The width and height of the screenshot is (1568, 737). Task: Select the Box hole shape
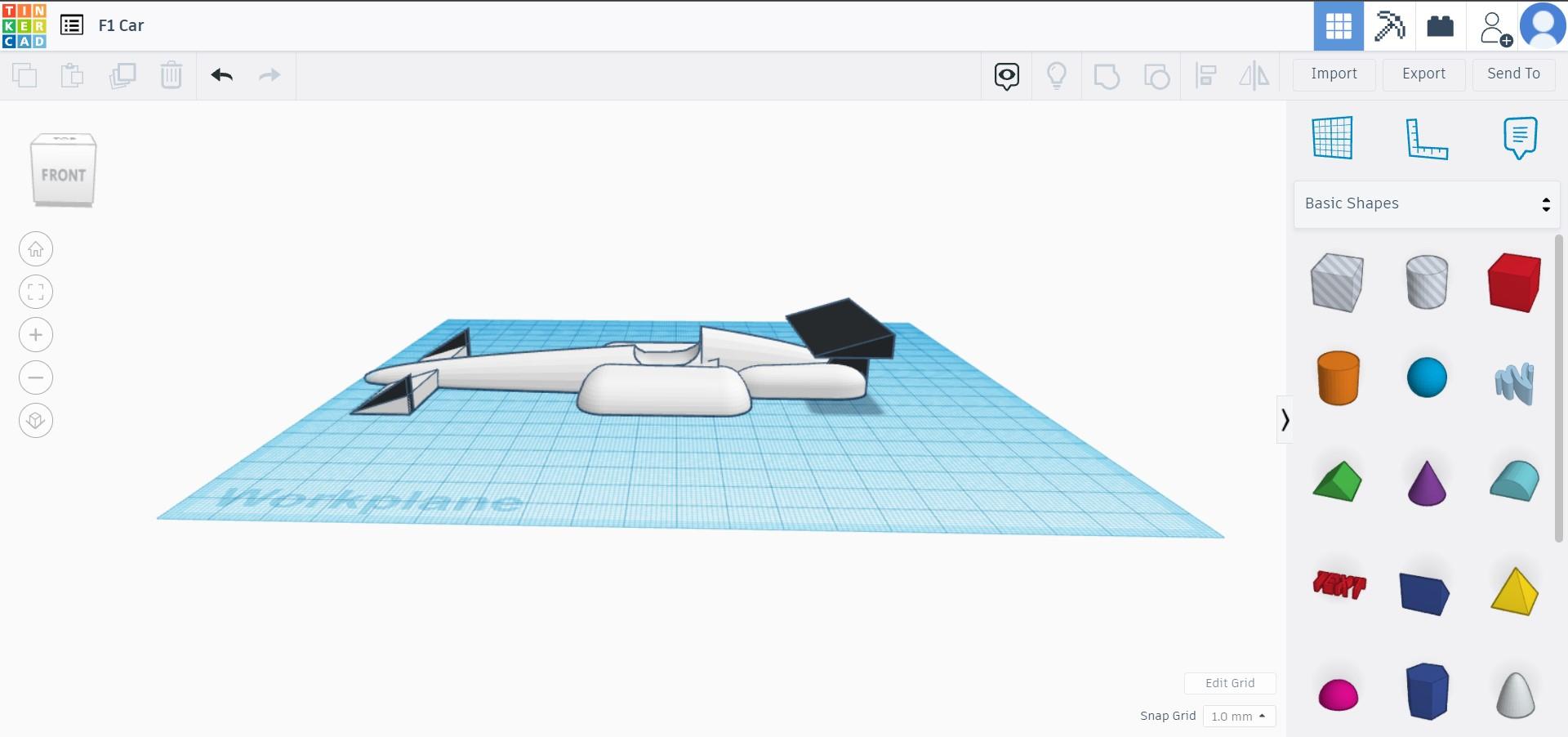pos(1337,283)
